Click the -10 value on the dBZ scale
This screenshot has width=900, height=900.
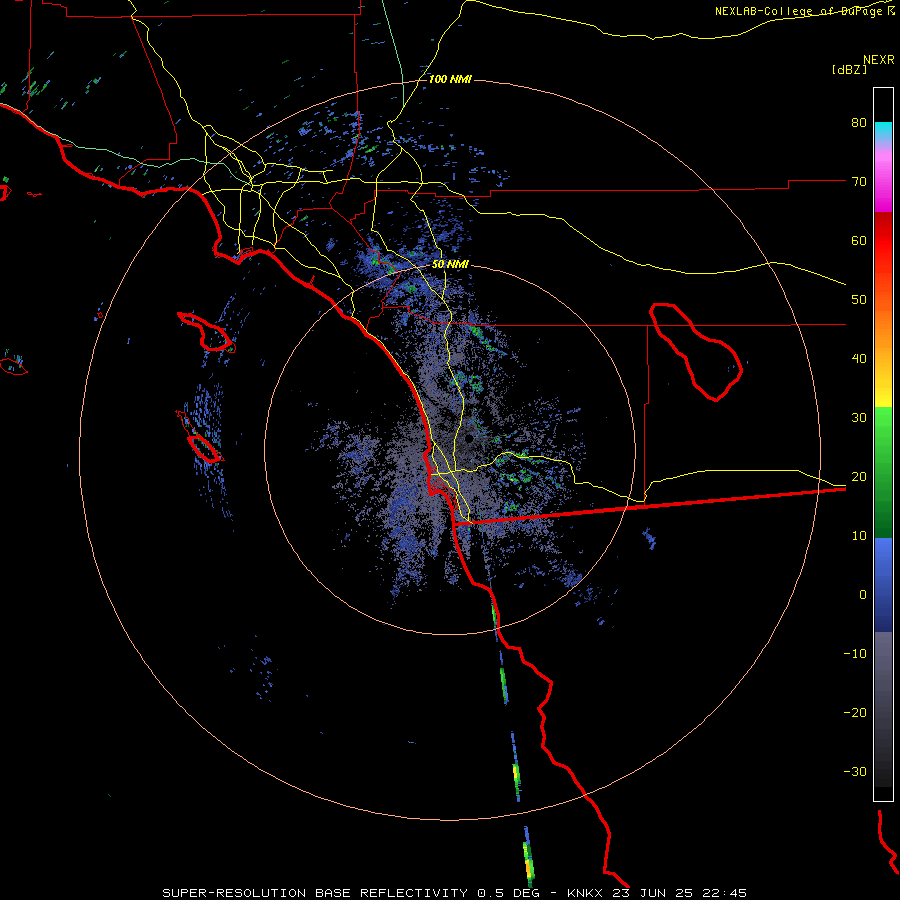point(855,654)
